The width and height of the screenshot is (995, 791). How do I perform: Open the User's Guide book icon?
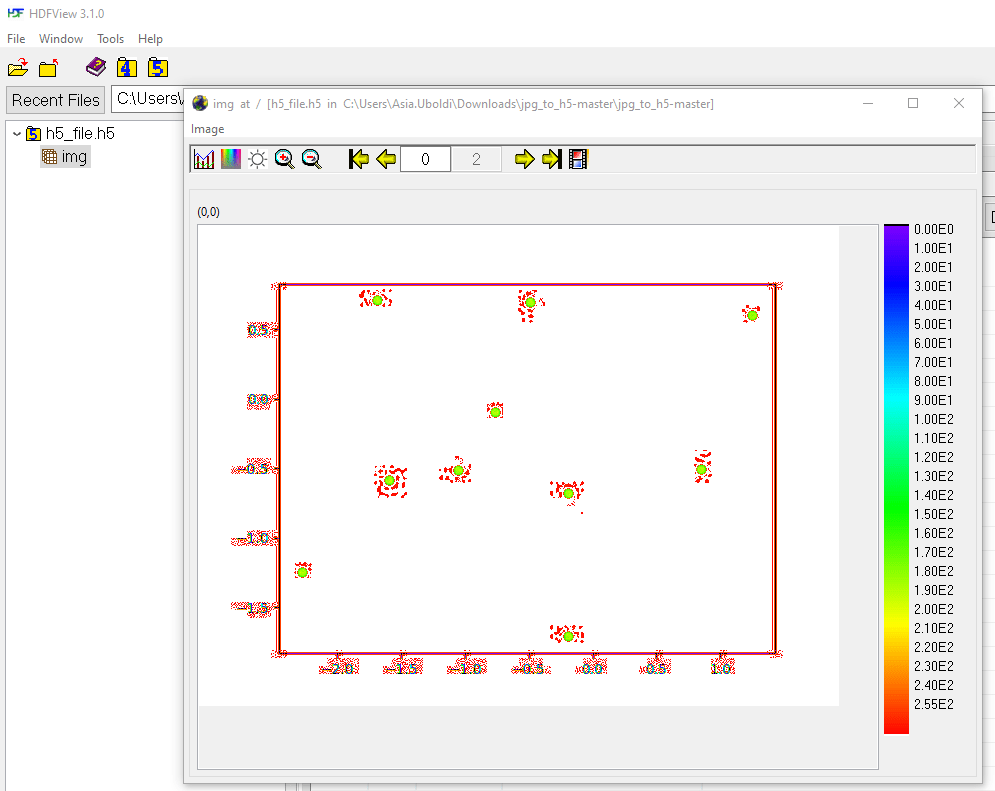click(96, 67)
